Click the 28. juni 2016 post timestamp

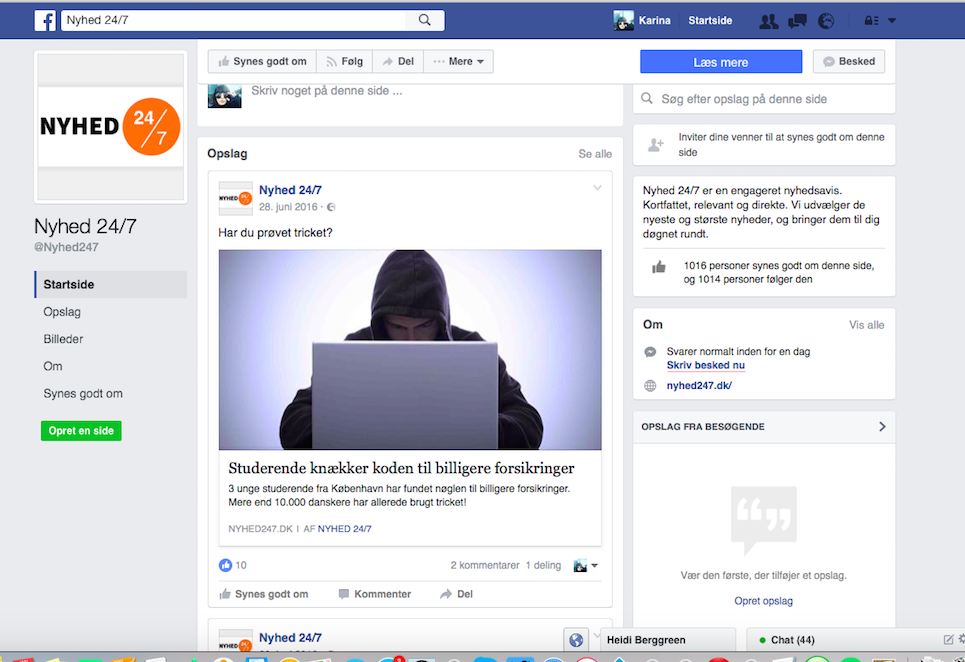[288, 207]
